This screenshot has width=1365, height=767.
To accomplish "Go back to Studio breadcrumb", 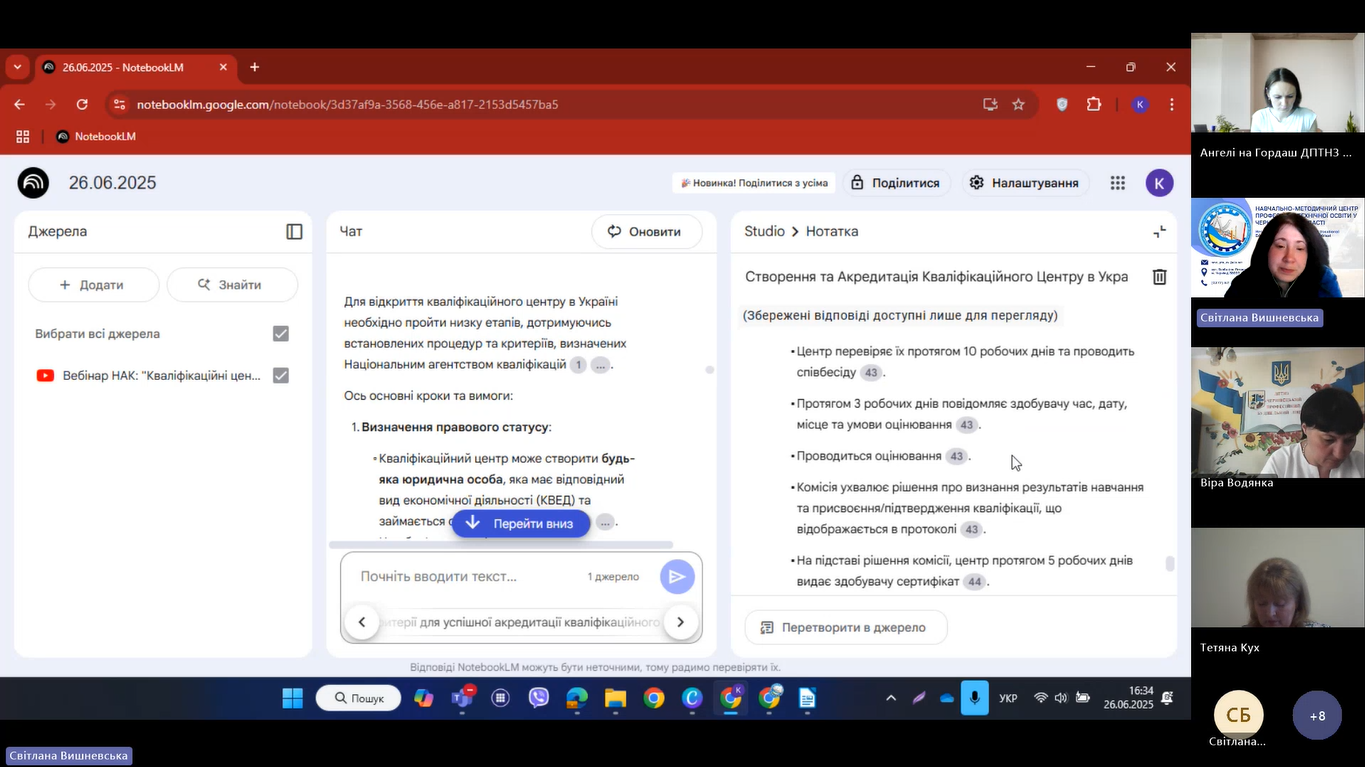I will pos(764,231).
